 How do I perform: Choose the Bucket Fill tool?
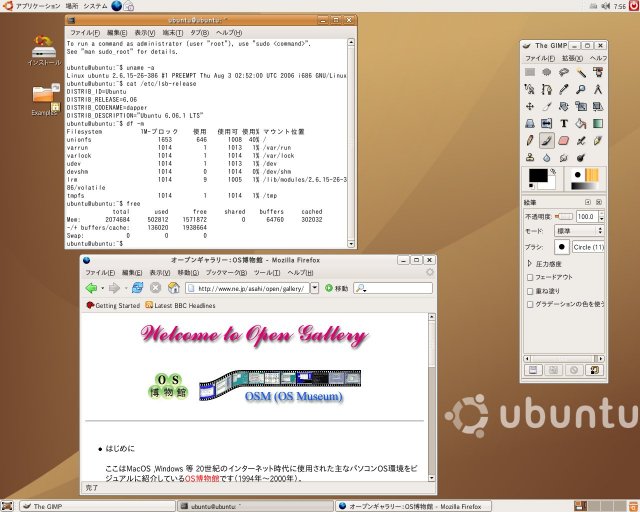[581, 123]
